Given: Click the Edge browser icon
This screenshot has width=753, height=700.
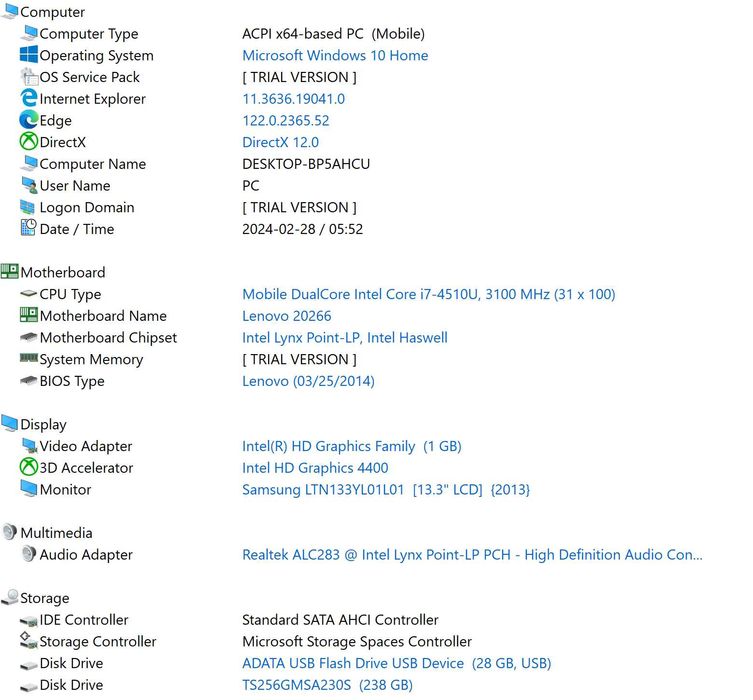Looking at the screenshot, I should click(29, 120).
